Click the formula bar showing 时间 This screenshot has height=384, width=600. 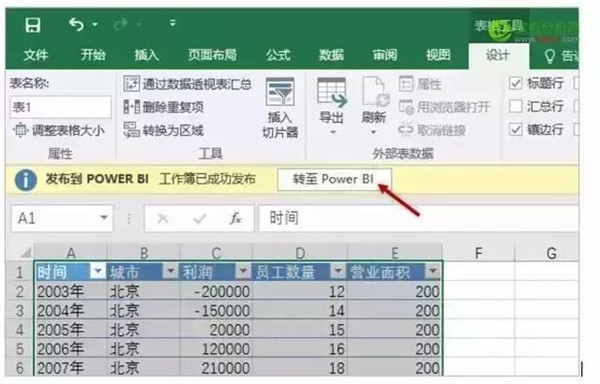[418, 218]
